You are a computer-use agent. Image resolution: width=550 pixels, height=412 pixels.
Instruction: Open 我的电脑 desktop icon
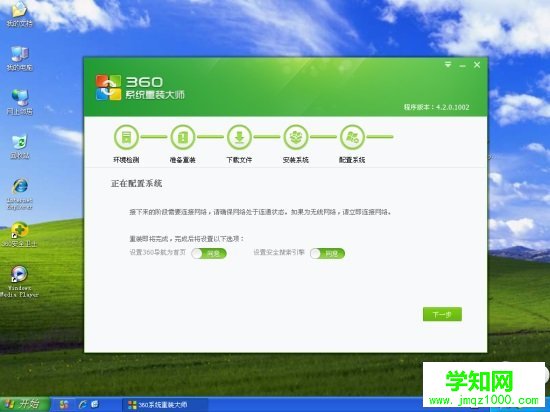(x=19, y=59)
